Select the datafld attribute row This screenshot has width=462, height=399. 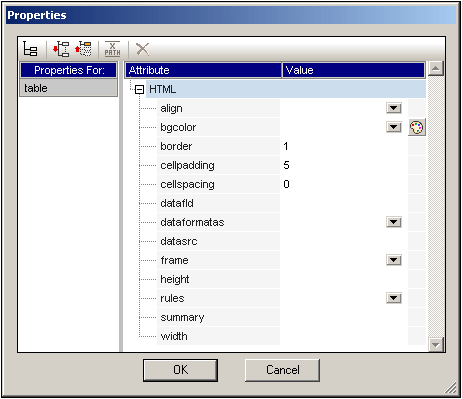point(218,203)
